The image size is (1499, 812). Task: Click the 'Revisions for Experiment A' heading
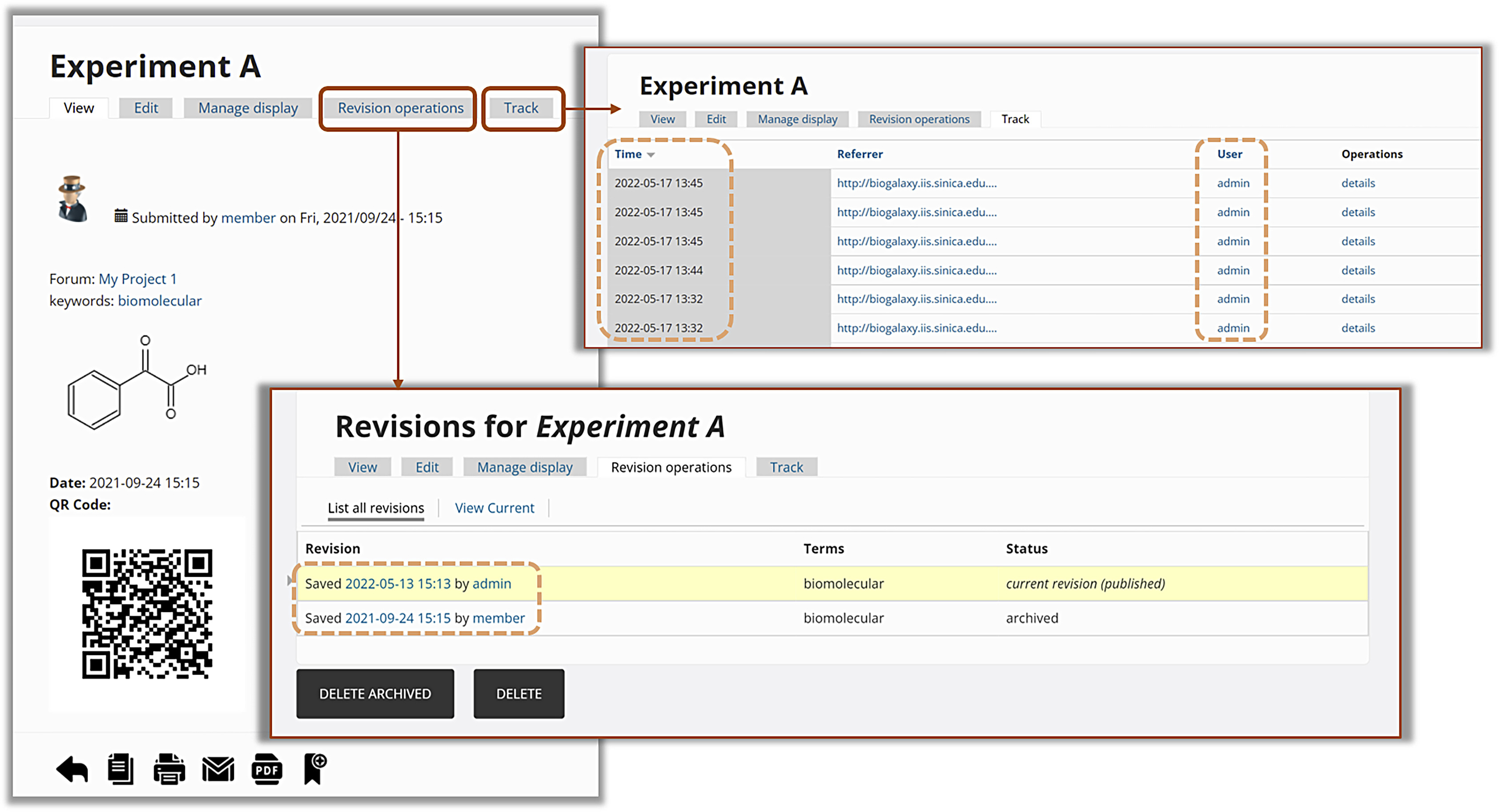pos(530,426)
